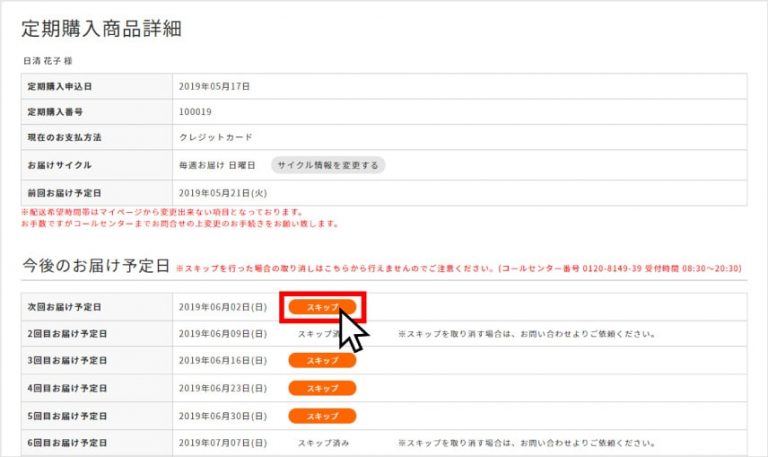
Task: Click the red call center number notice
Action: click(x=459, y=268)
